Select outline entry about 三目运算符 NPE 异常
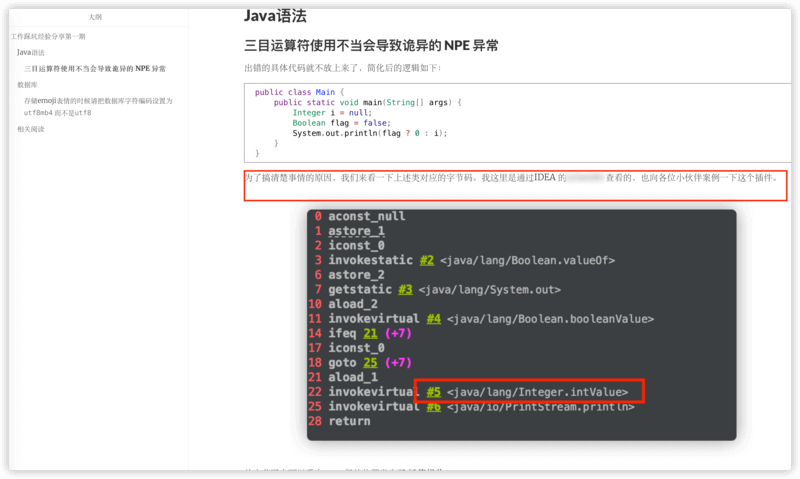 95,69
